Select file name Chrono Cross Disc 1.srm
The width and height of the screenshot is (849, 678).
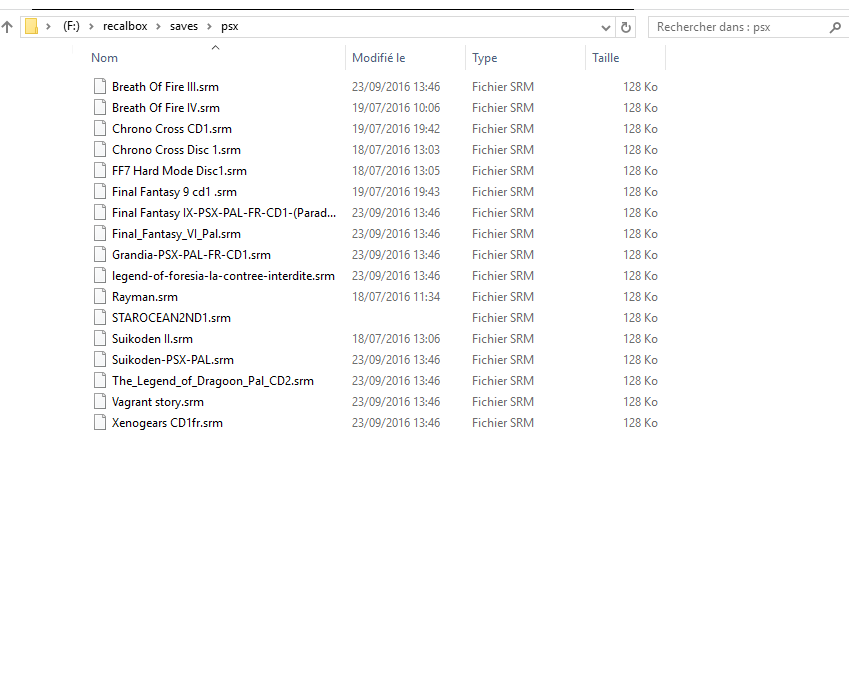point(176,150)
